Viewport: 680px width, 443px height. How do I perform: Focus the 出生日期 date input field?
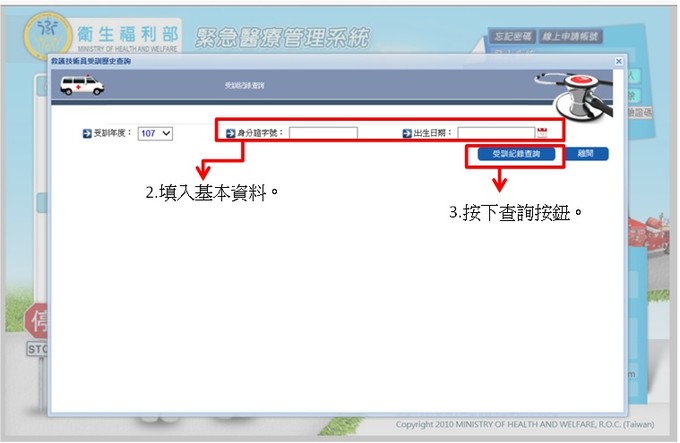(496, 132)
